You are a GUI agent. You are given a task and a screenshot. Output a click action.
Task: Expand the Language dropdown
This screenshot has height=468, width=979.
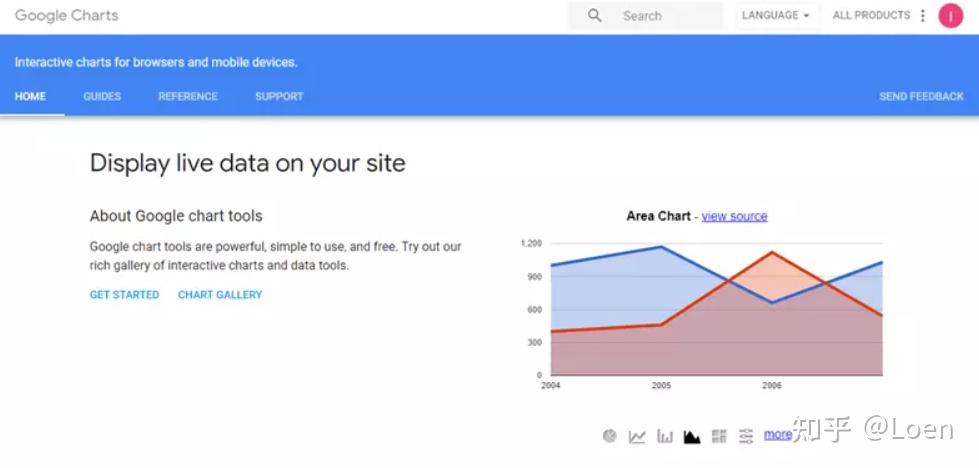[776, 16]
